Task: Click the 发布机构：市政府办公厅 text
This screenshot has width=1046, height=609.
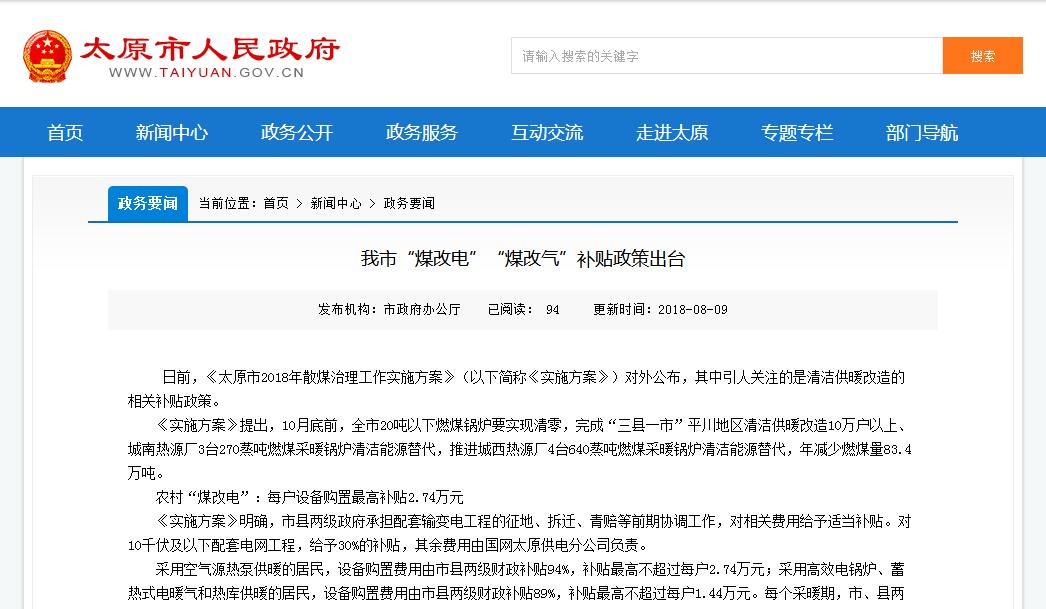Action: tap(389, 310)
